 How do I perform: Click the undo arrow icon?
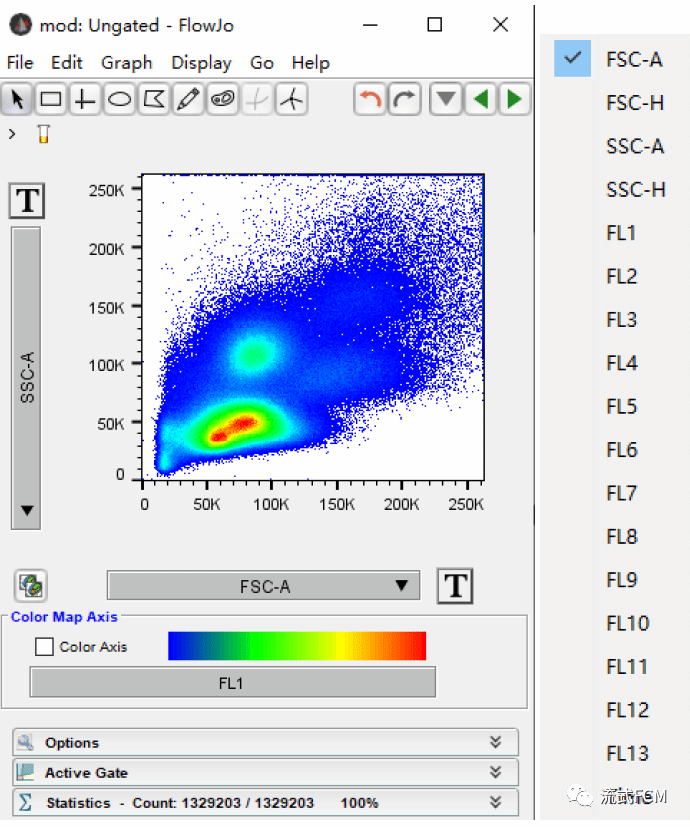(370, 100)
